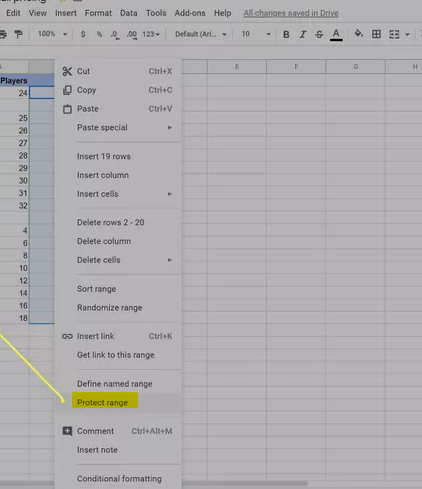
Task: Select Randomize range option
Action: click(x=118, y=307)
